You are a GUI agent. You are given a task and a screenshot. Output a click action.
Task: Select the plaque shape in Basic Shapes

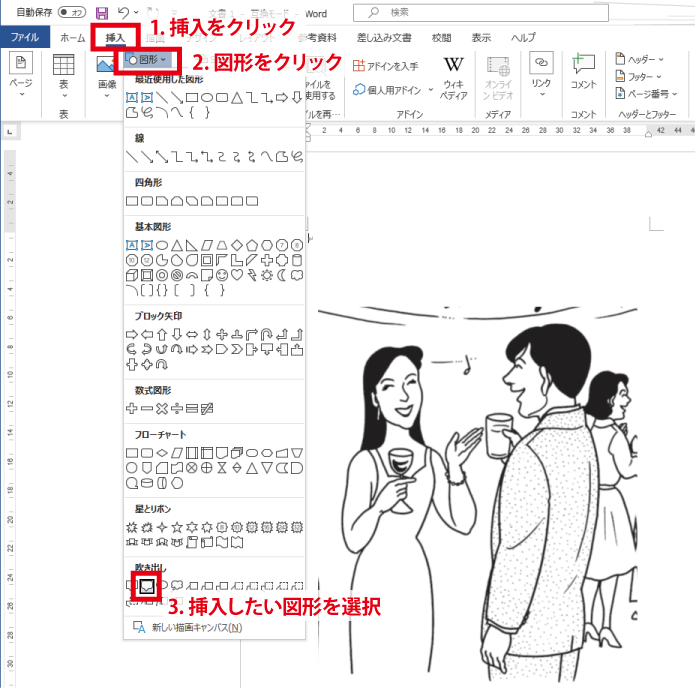282,260
